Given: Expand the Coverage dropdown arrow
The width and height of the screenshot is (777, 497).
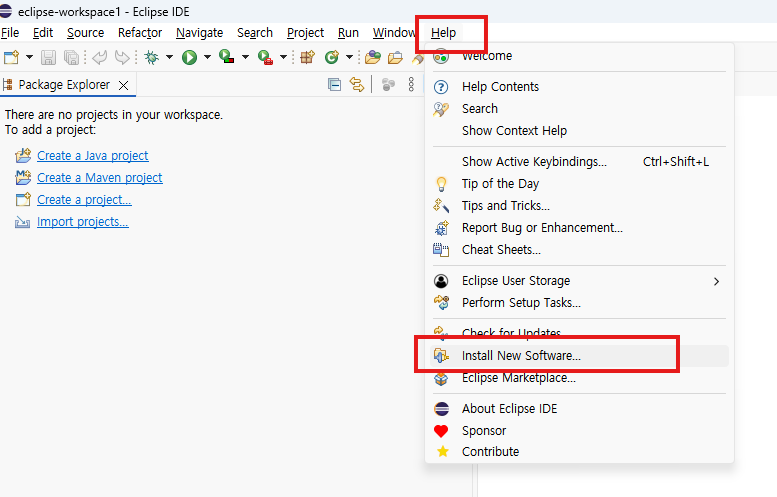Looking at the screenshot, I should pyautogui.click(x=245, y=57).
